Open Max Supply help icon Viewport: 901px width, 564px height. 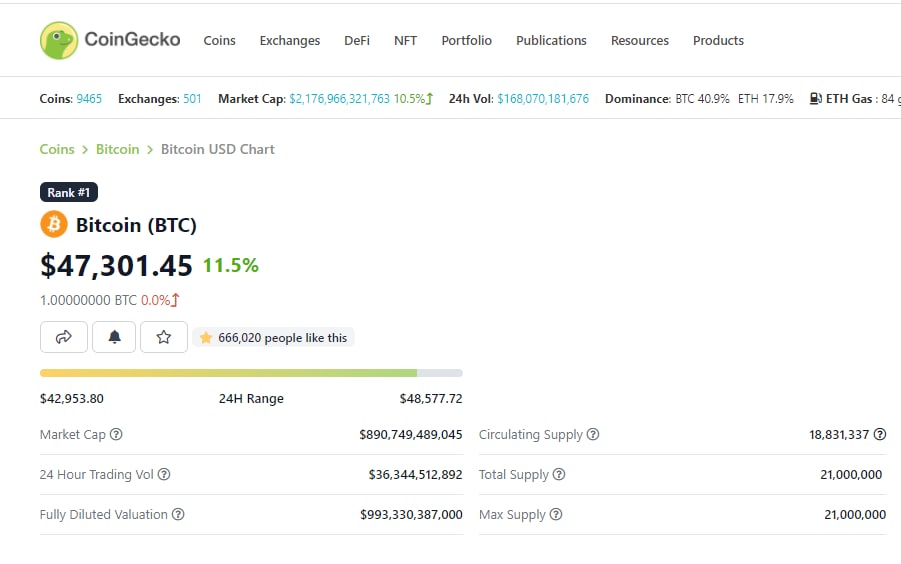pos(556,514)
